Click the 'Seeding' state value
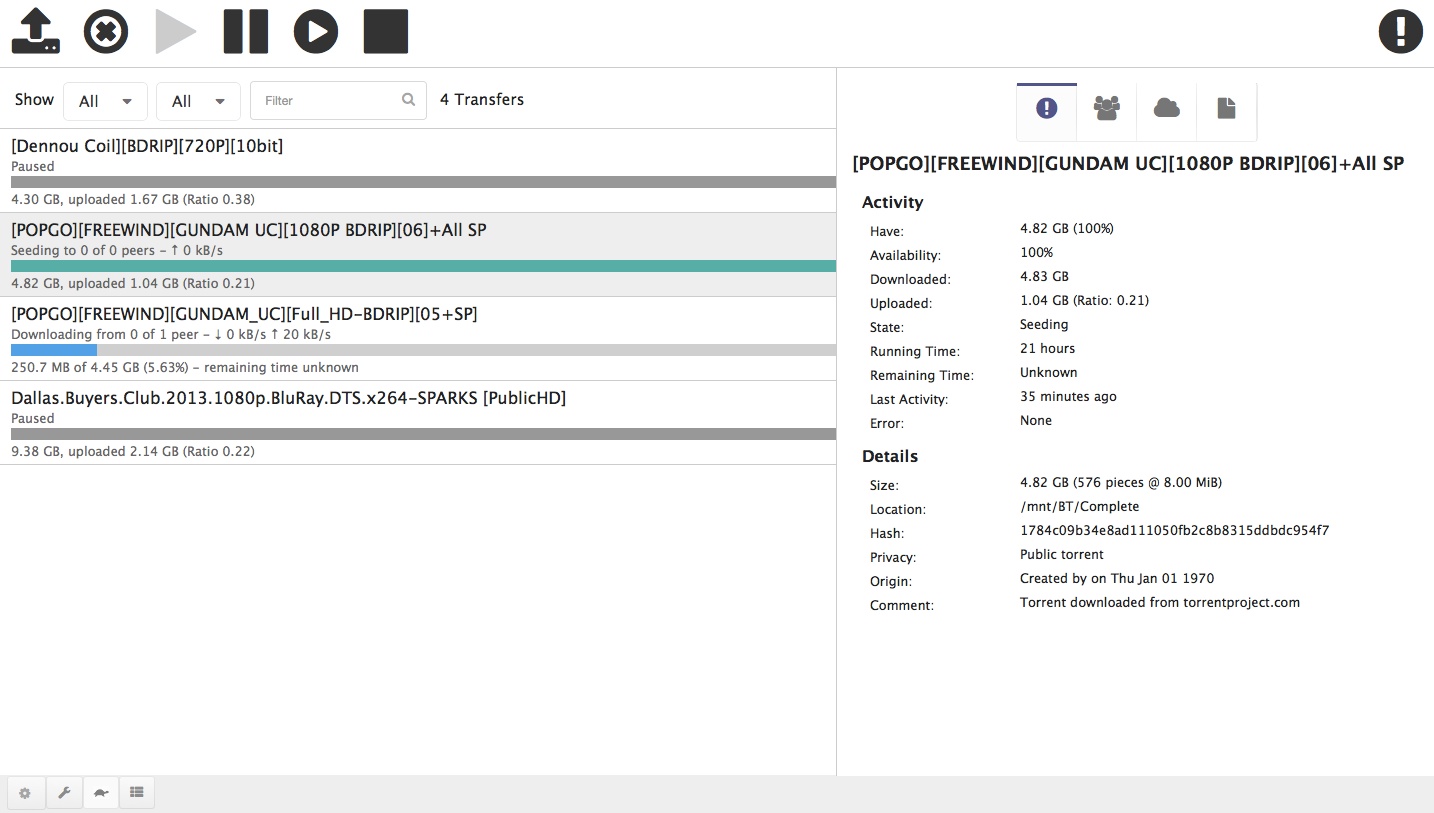 coord(1044,325)
